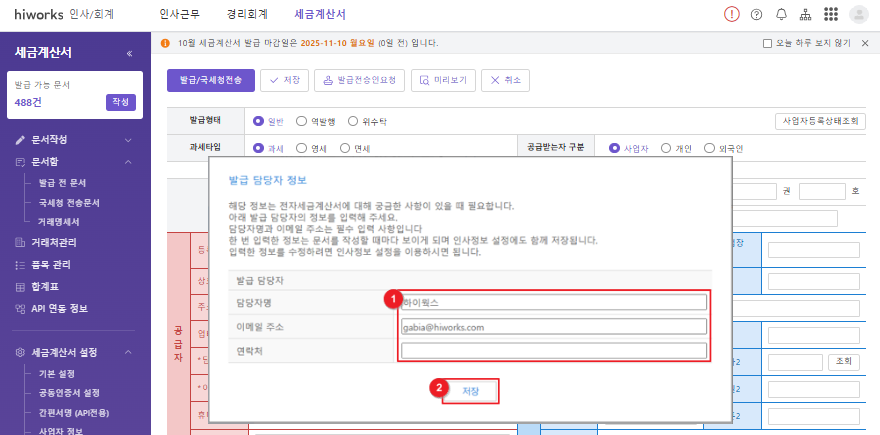880x435 pixels.
Task: Collapse the sidebar with double-arrow icon
Action: tap(129, 53)
